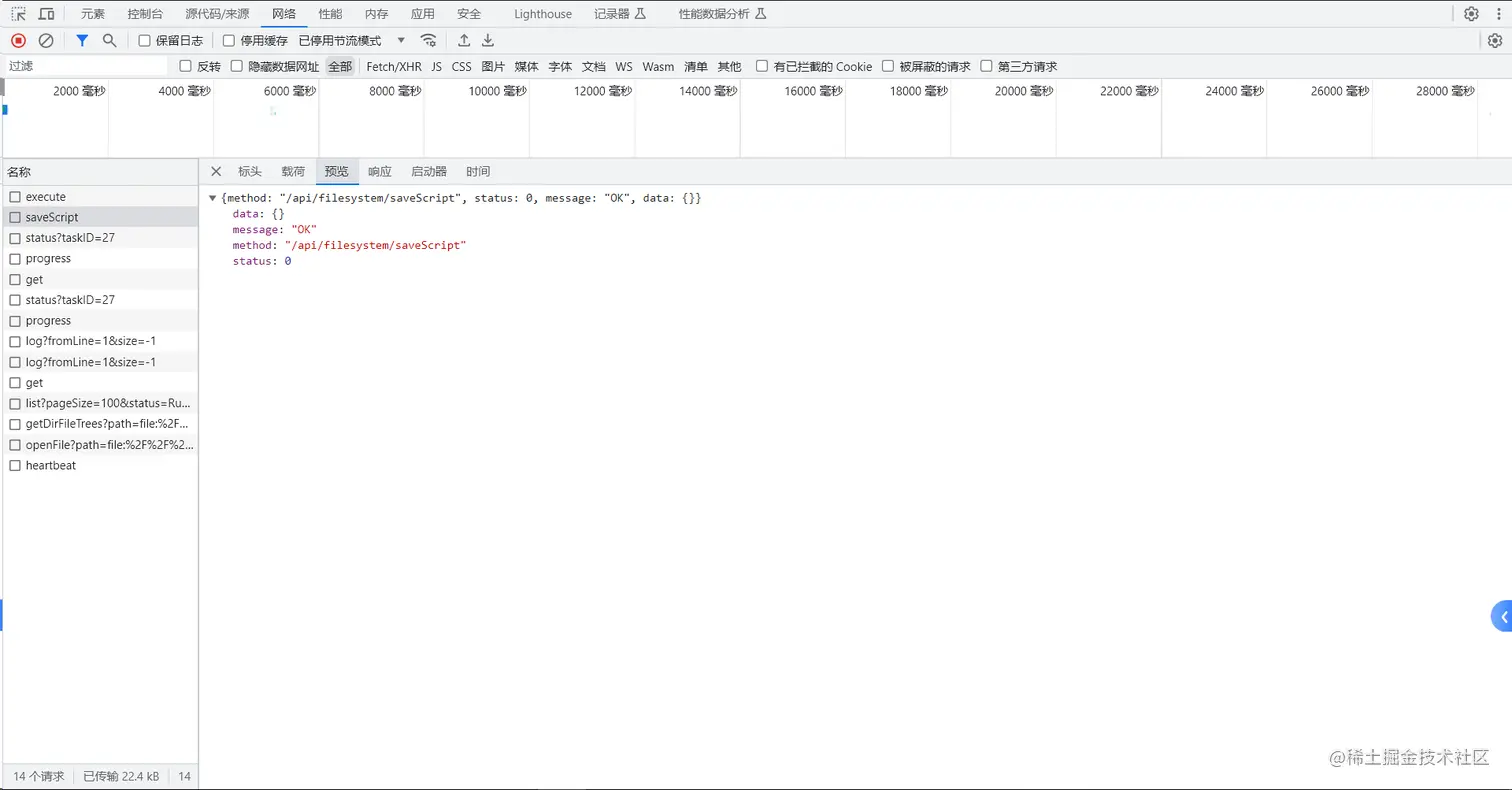Toggle the device toolbar icon

pos(46,14)
